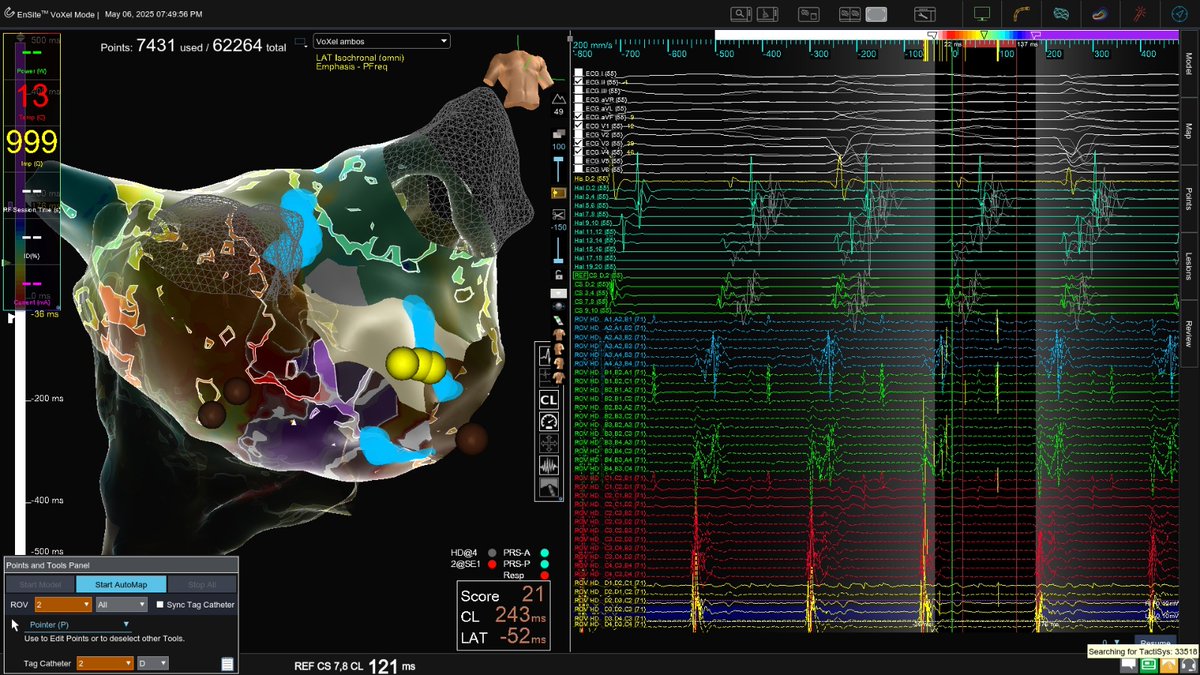This screenshot has width=1200, height=675.
Task: Click the CL cycle length tool icon
Action: 549,399
